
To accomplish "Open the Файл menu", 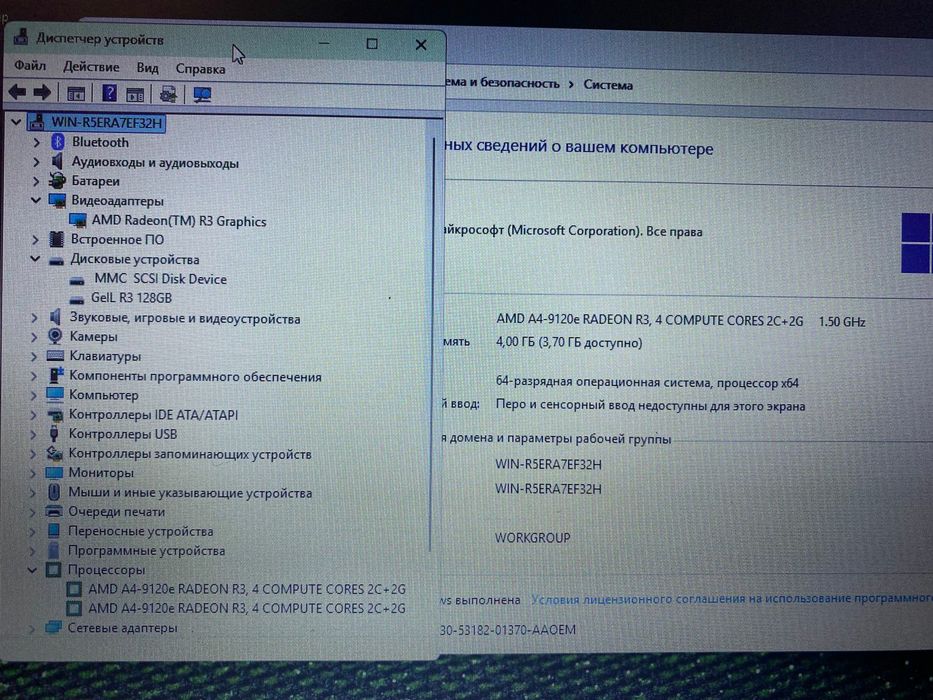I will pyautogui.click(x=30, y=65).
